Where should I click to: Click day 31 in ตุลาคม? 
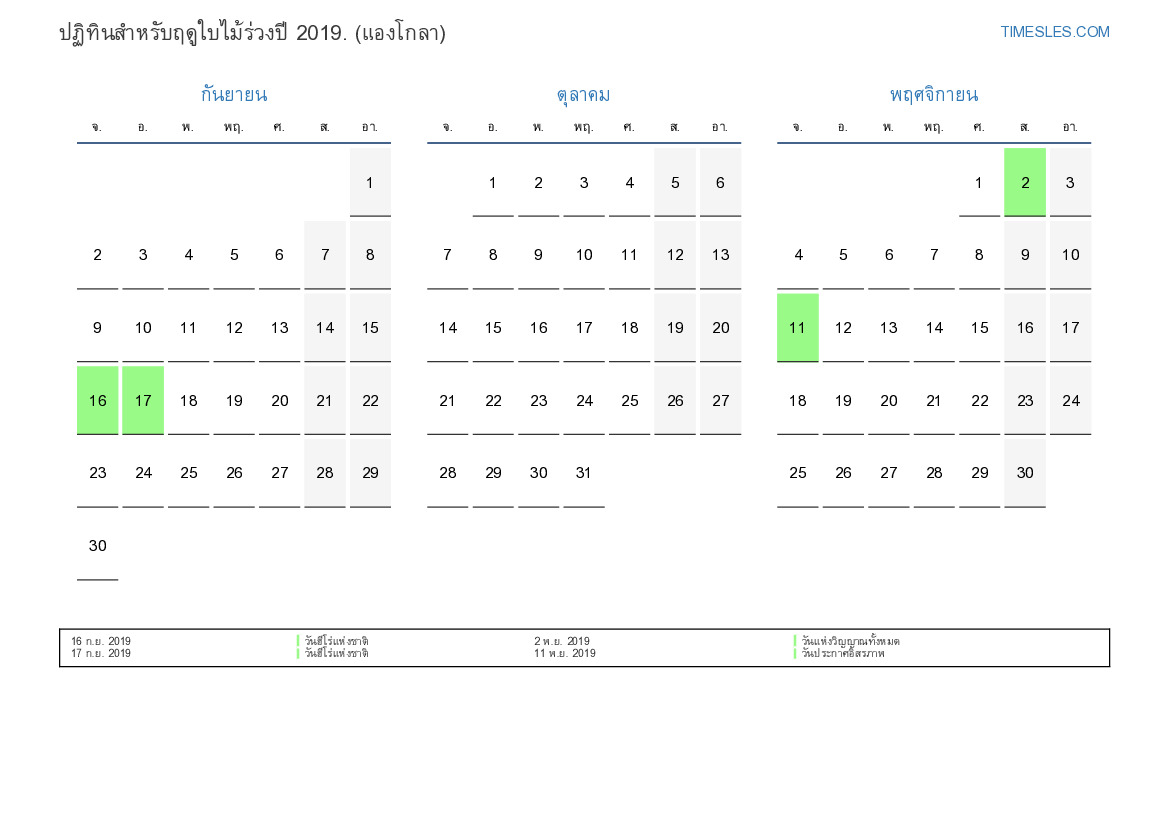tap(584, 473)
